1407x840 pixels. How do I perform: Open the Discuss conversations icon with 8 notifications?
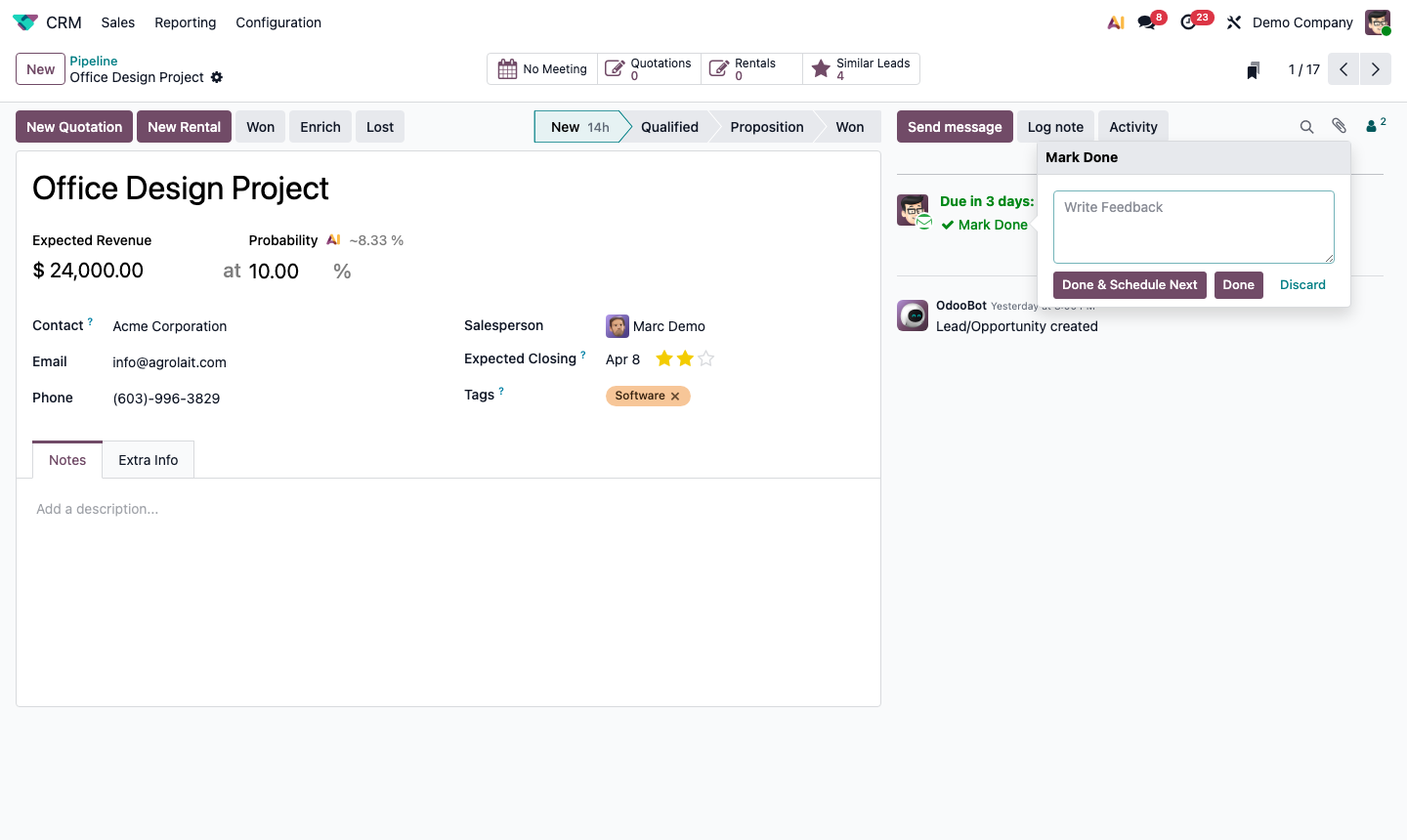pos(1144,21)
